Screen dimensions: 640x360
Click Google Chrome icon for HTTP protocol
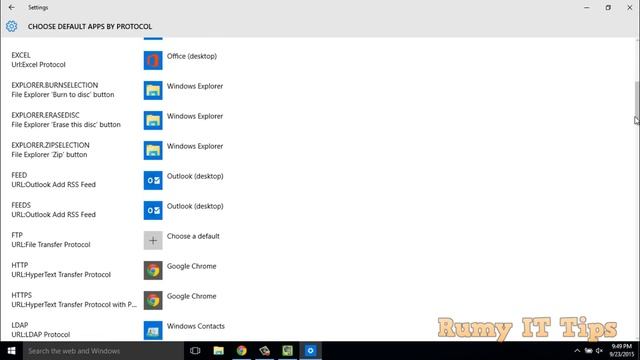pos(153,270)
